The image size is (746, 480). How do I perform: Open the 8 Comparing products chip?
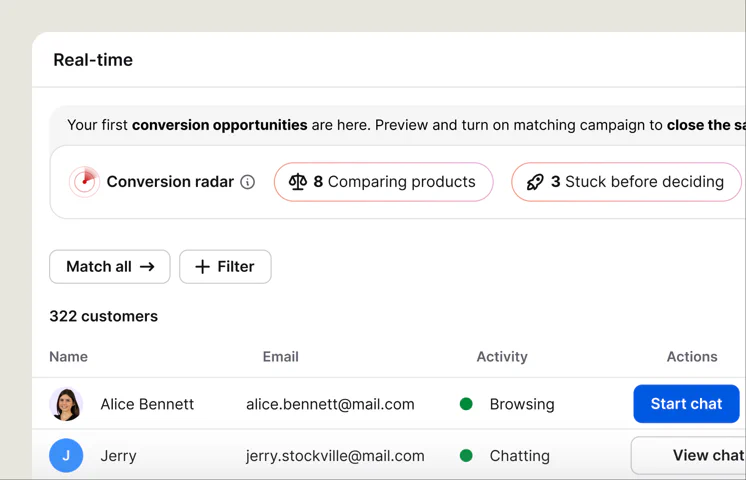pos(383,182)
